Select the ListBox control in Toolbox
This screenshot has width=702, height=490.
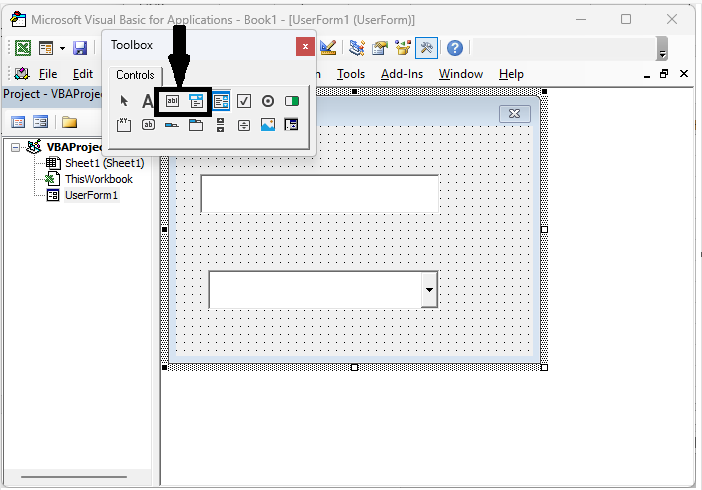click(x=221, y=101)
